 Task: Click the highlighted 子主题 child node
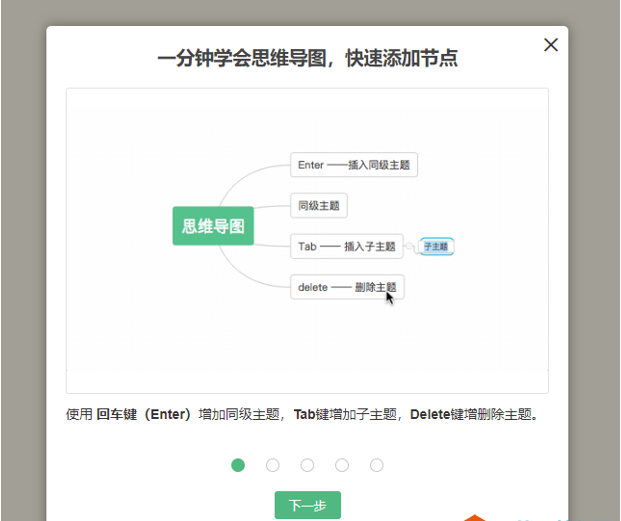pyautogui.click(x=436, y=247)
